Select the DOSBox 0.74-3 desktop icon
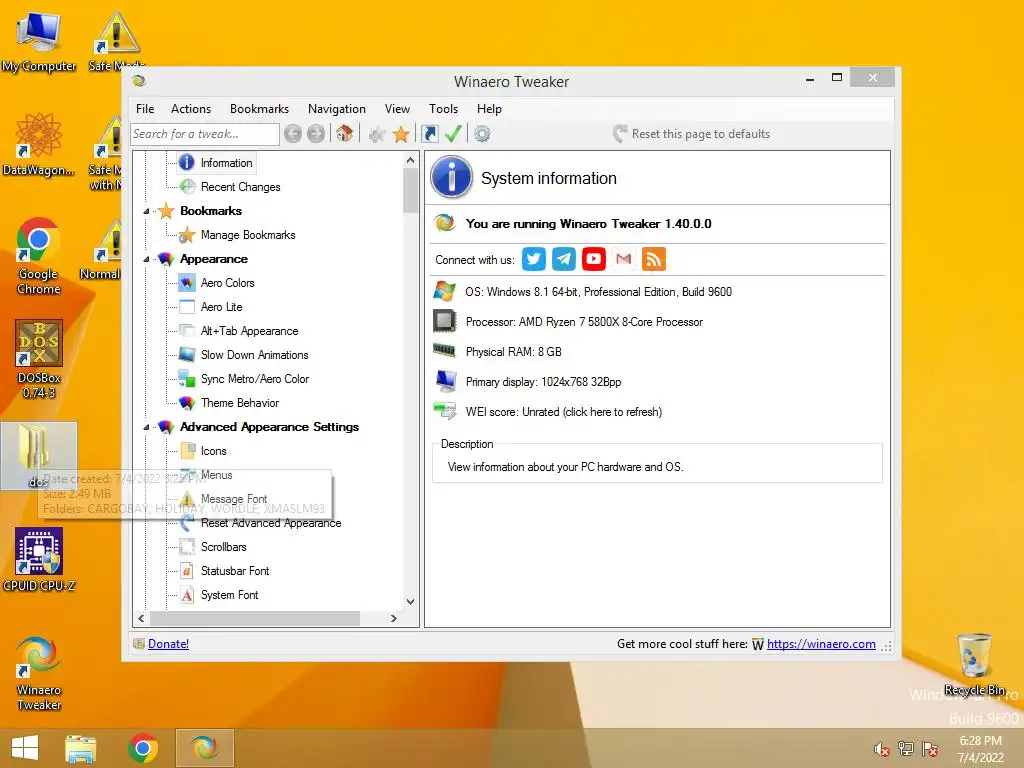Image resolution: width=1024 pixels, height=768 pixels. 39,359
